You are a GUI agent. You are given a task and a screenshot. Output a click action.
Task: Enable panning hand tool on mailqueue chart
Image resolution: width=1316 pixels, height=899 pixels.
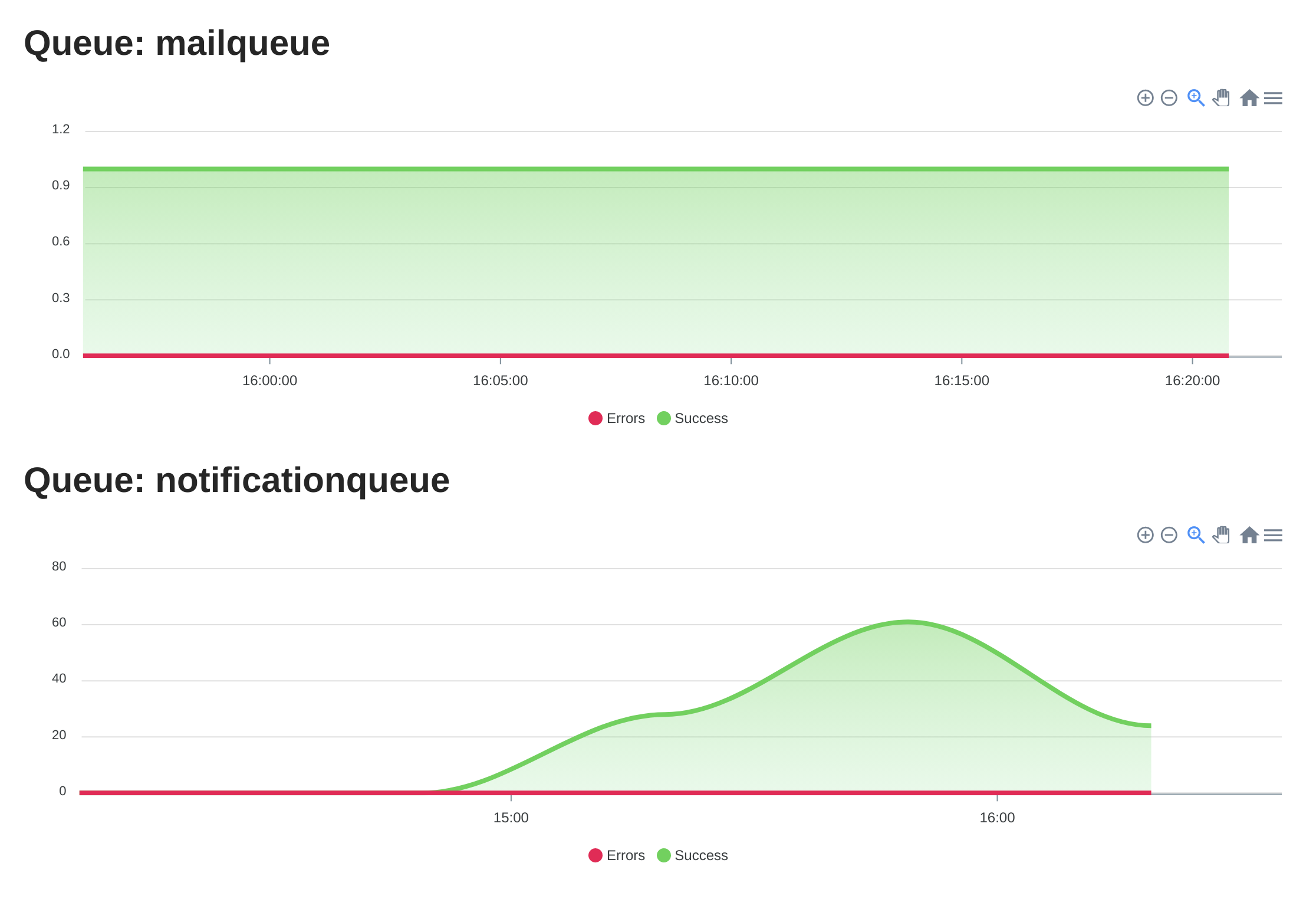tap(1222, 98)
